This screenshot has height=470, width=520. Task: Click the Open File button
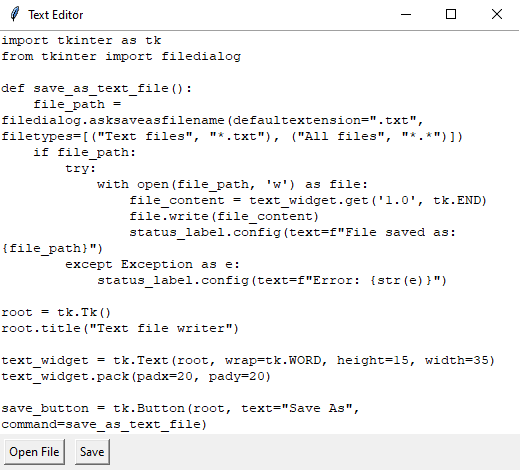pyautogui.click(x=34, y=452)
